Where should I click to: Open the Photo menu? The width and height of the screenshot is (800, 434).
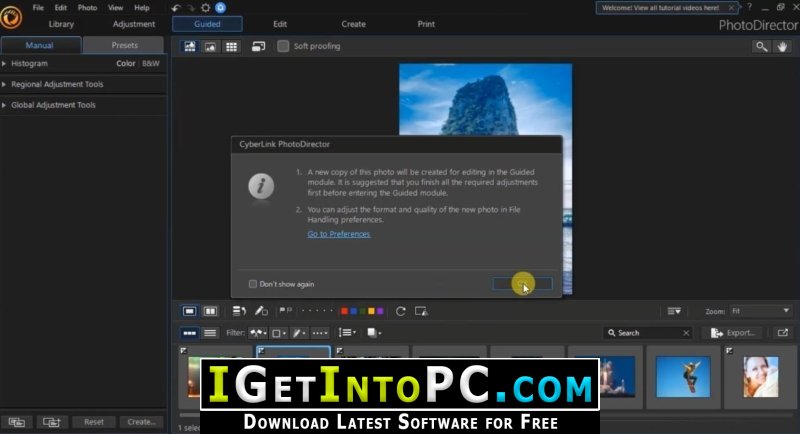87,8
